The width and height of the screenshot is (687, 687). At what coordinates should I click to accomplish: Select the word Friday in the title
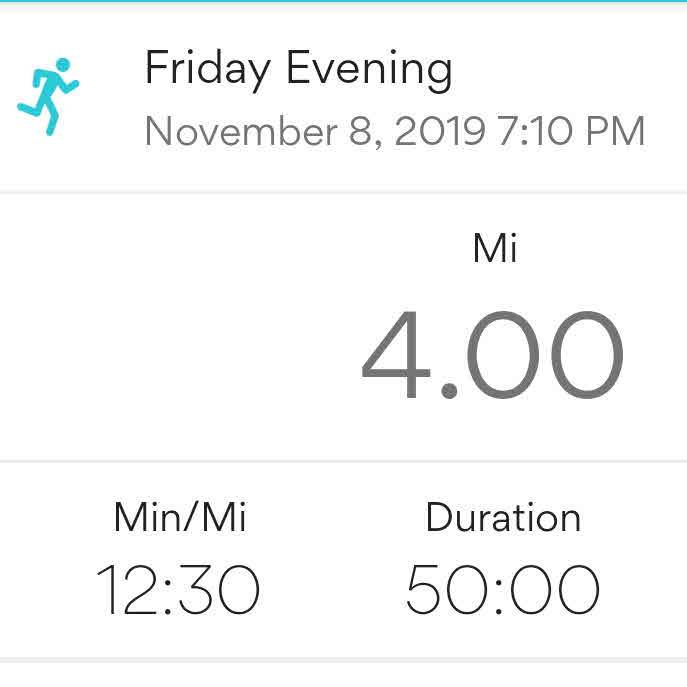(207, 68)
